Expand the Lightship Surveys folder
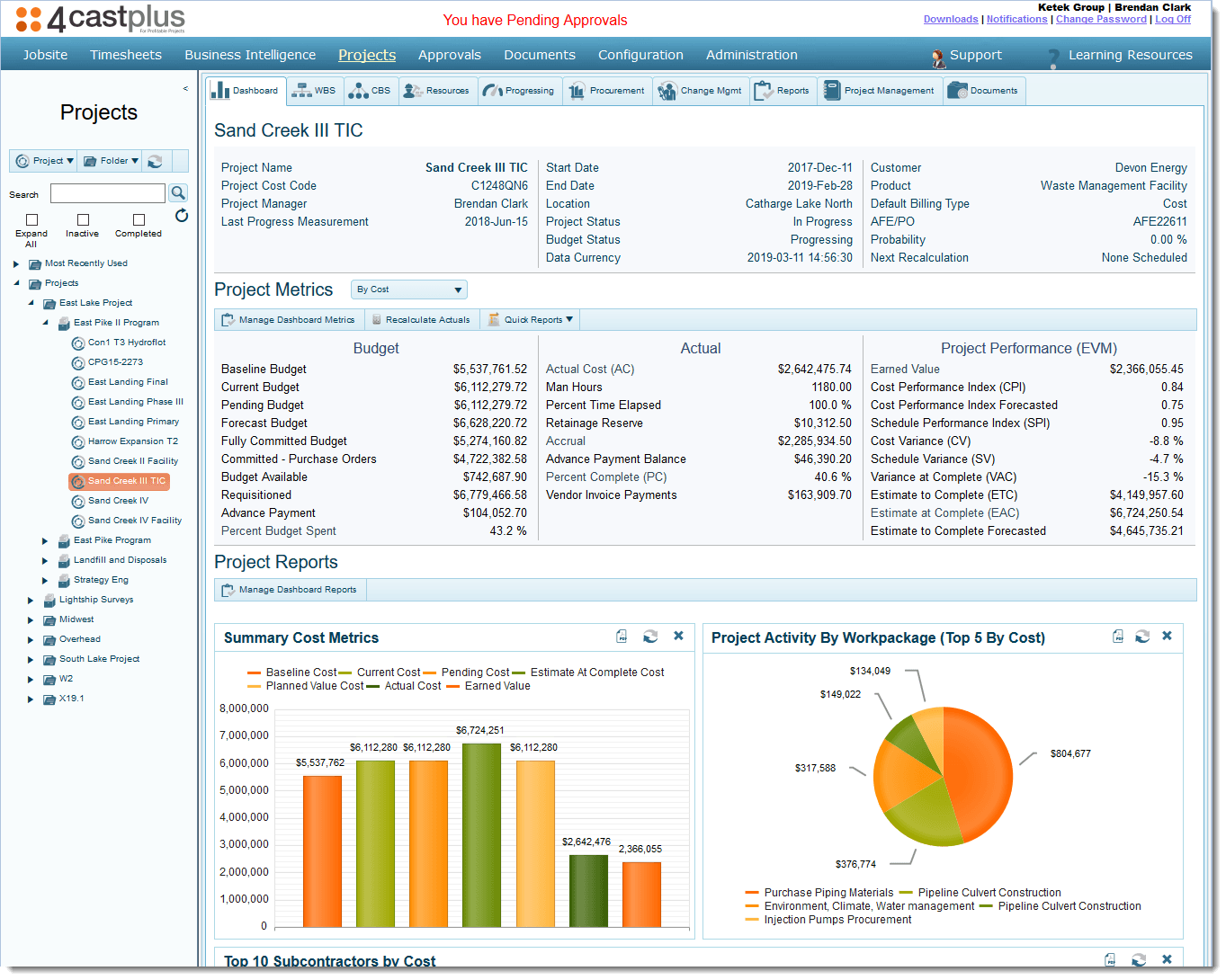Image resolution: width=1226 pixels, height=980 pixels. tap(31, 601)
